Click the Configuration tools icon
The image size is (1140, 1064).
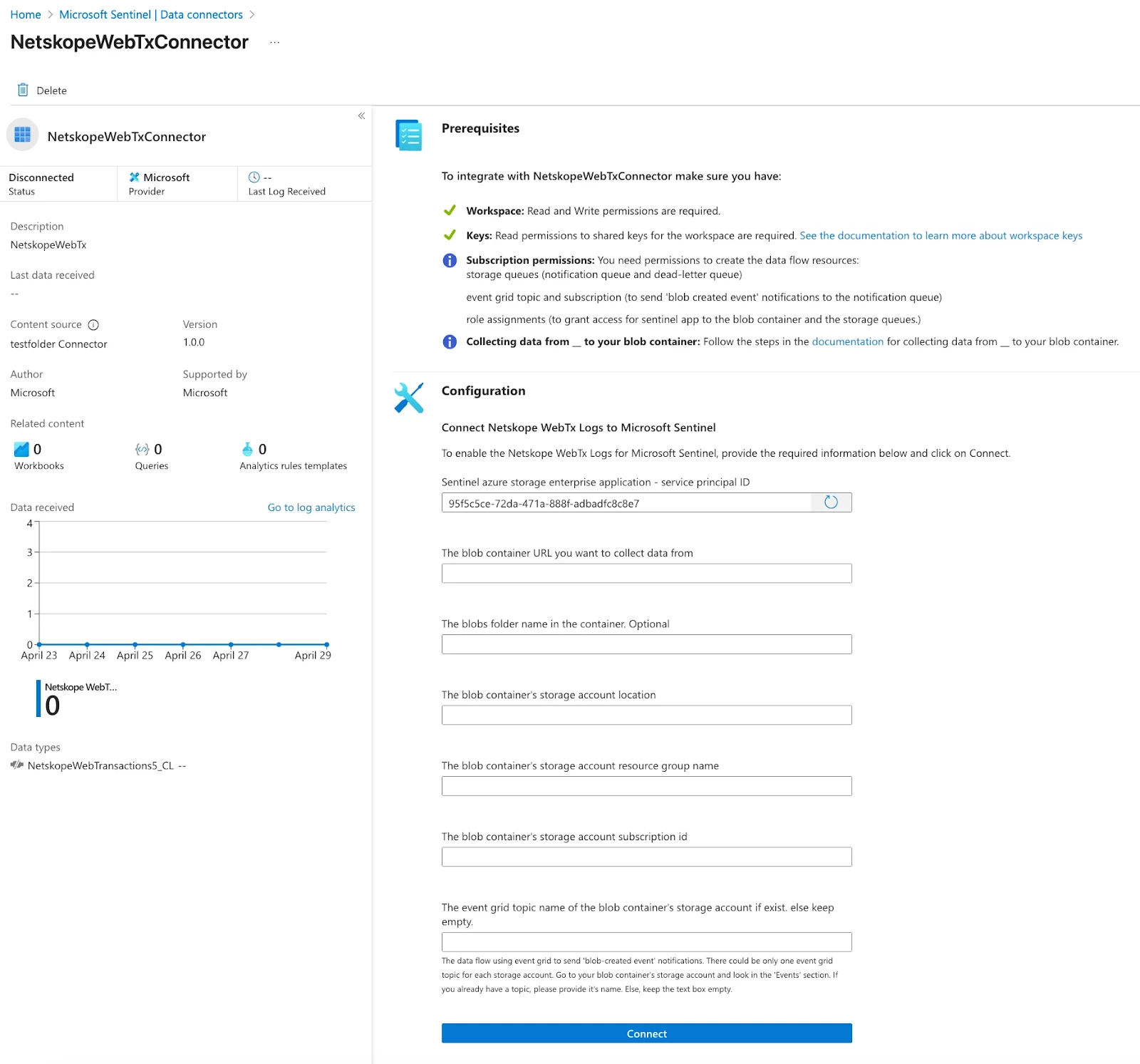click(x=409, y=398)
